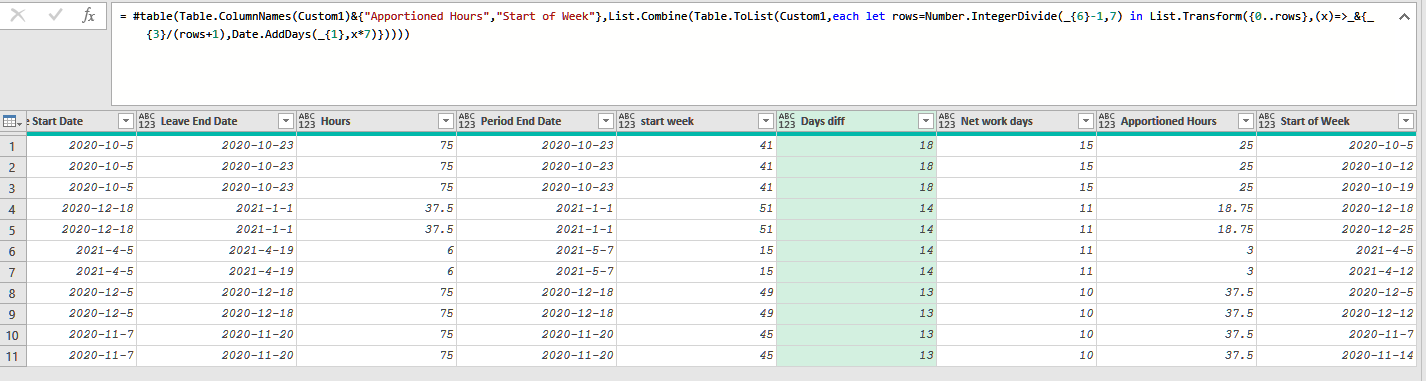Change data type icon of Period End Date column
Image resolution: width=1426 pixels, height=381 pixels.
pos(466,121)
